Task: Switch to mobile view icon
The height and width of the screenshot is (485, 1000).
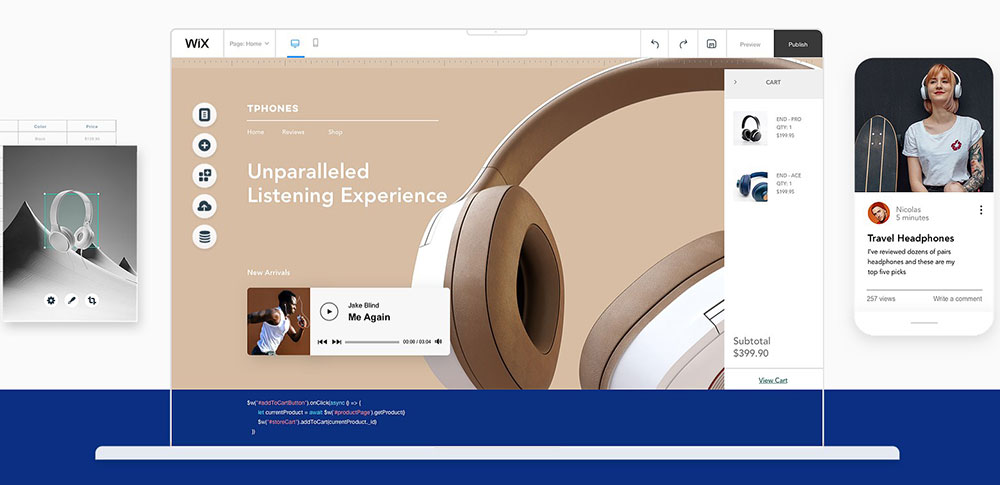Action: click(x=316, y=43)
